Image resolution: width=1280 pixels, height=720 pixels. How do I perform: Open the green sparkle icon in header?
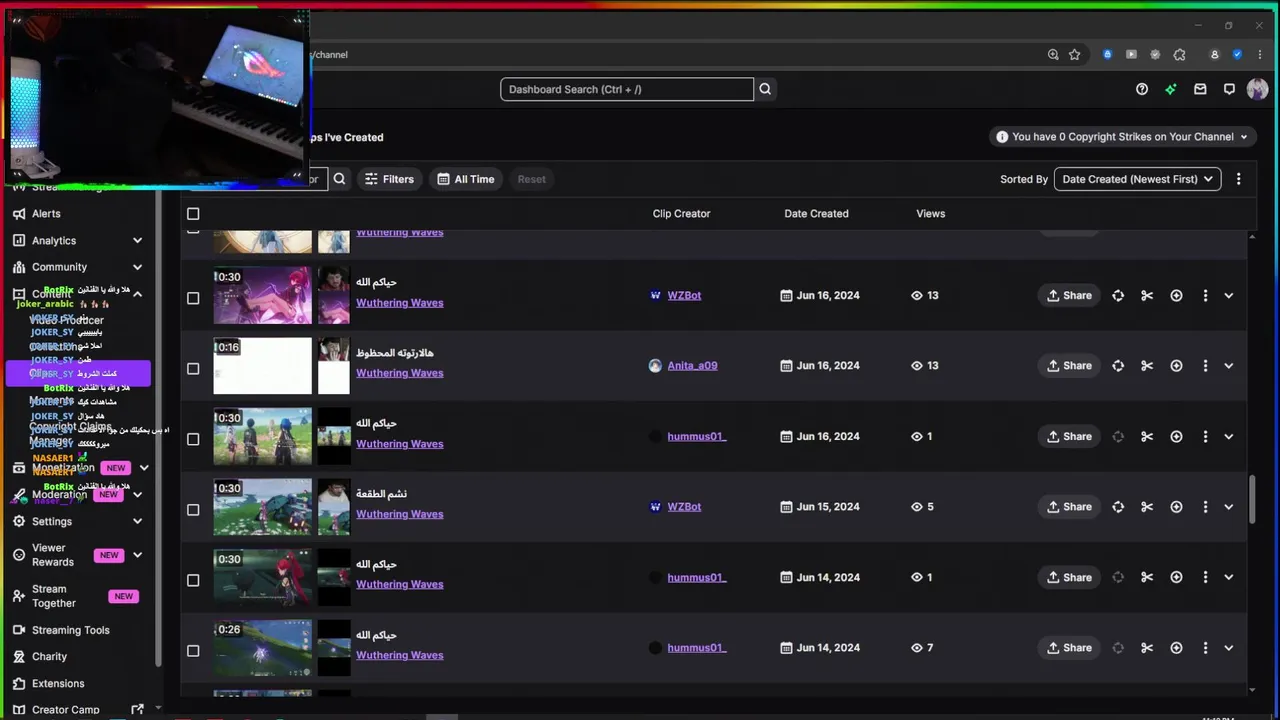1171,89
